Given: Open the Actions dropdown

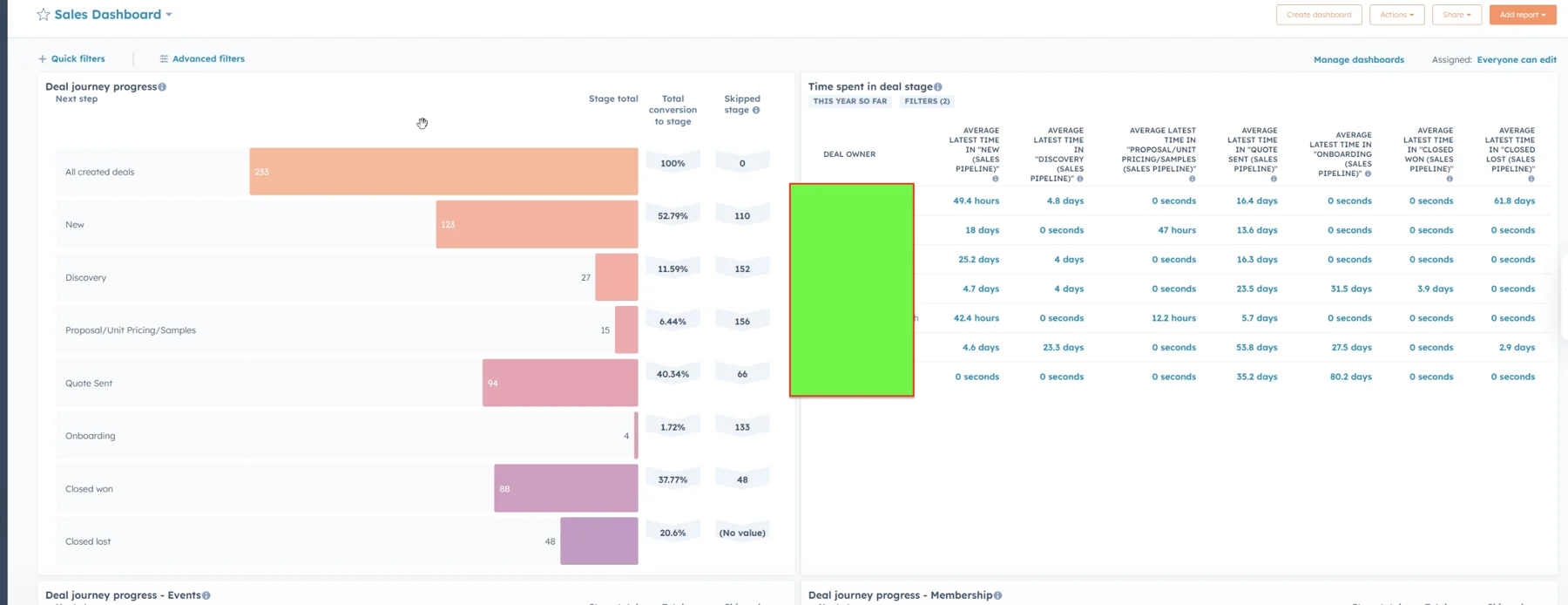Looking at the screenshot, I should 1396,15.
